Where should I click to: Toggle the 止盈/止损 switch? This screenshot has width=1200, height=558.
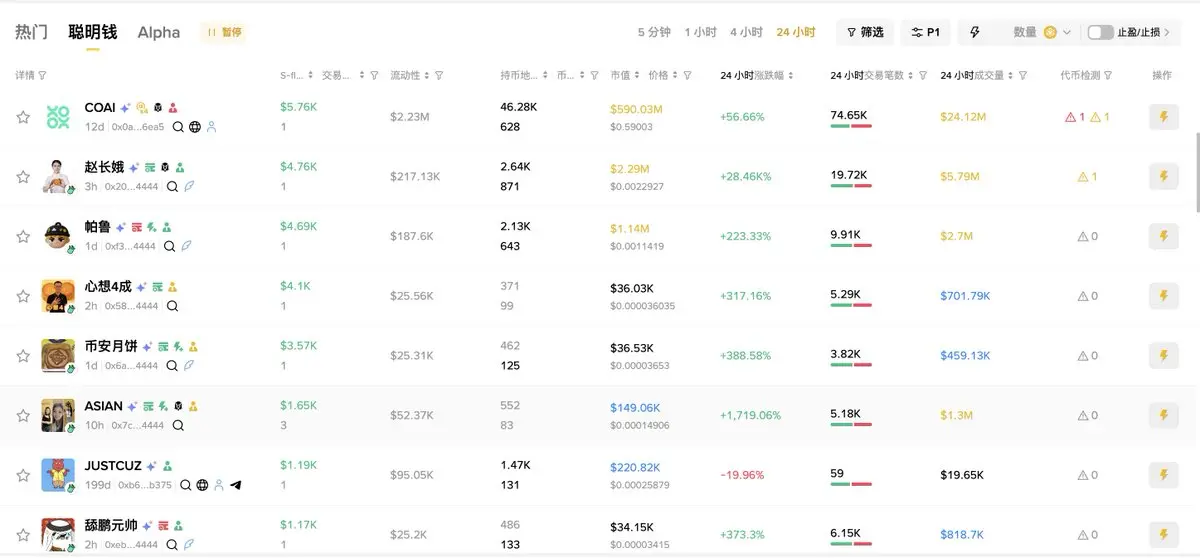coord(1100,32)
